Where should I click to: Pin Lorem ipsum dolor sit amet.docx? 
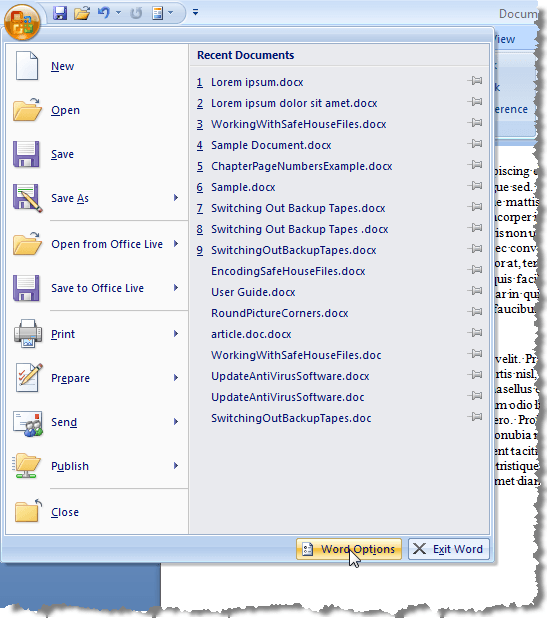(x=475, y=102)
